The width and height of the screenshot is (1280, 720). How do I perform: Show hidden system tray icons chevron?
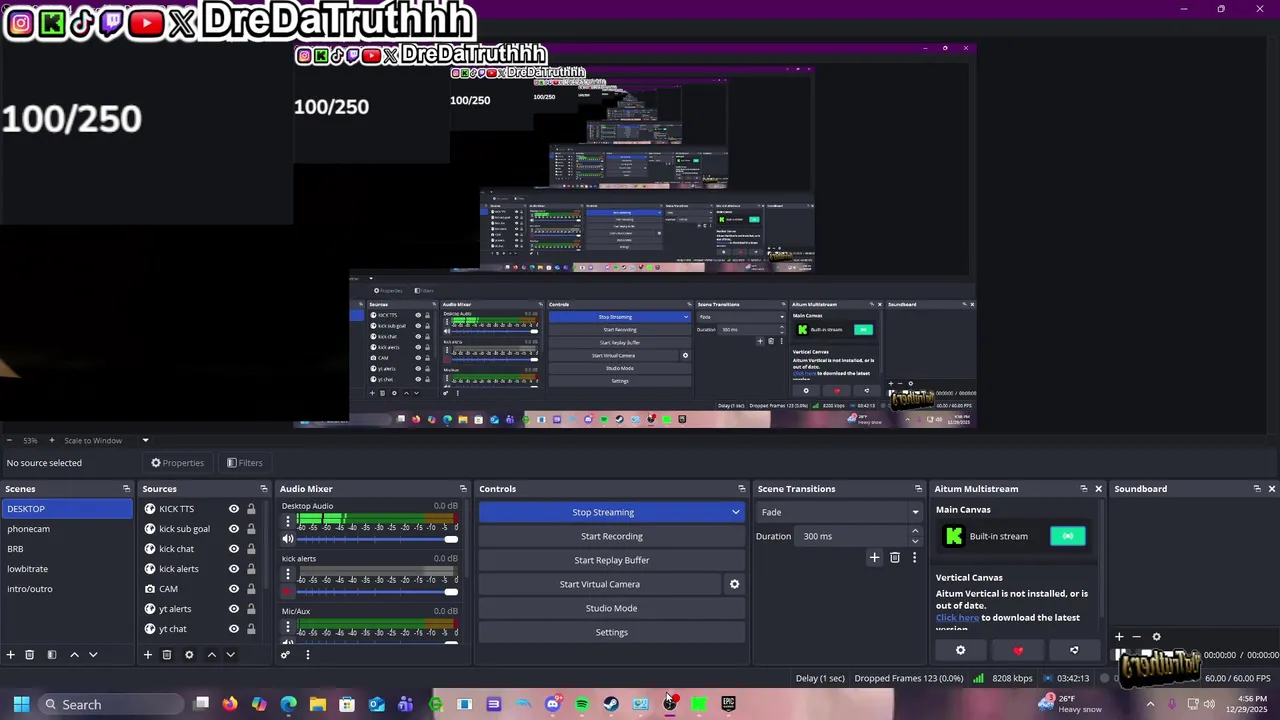pyautogui.click(x=1150, y=704)
